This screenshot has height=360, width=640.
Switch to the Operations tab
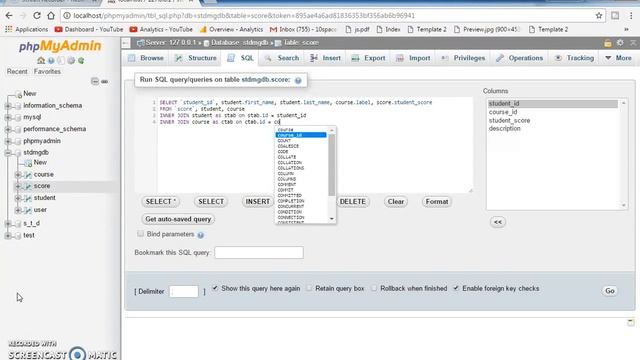(519, 58)
